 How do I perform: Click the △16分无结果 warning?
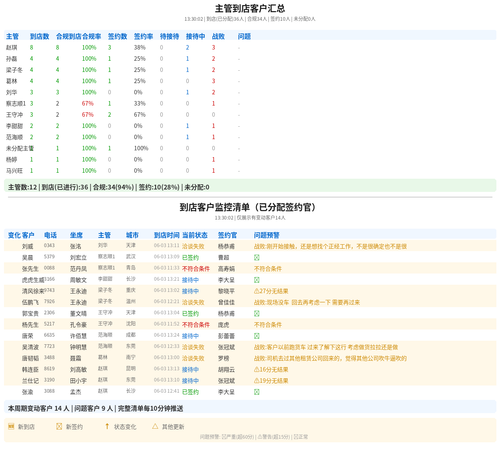271,369
